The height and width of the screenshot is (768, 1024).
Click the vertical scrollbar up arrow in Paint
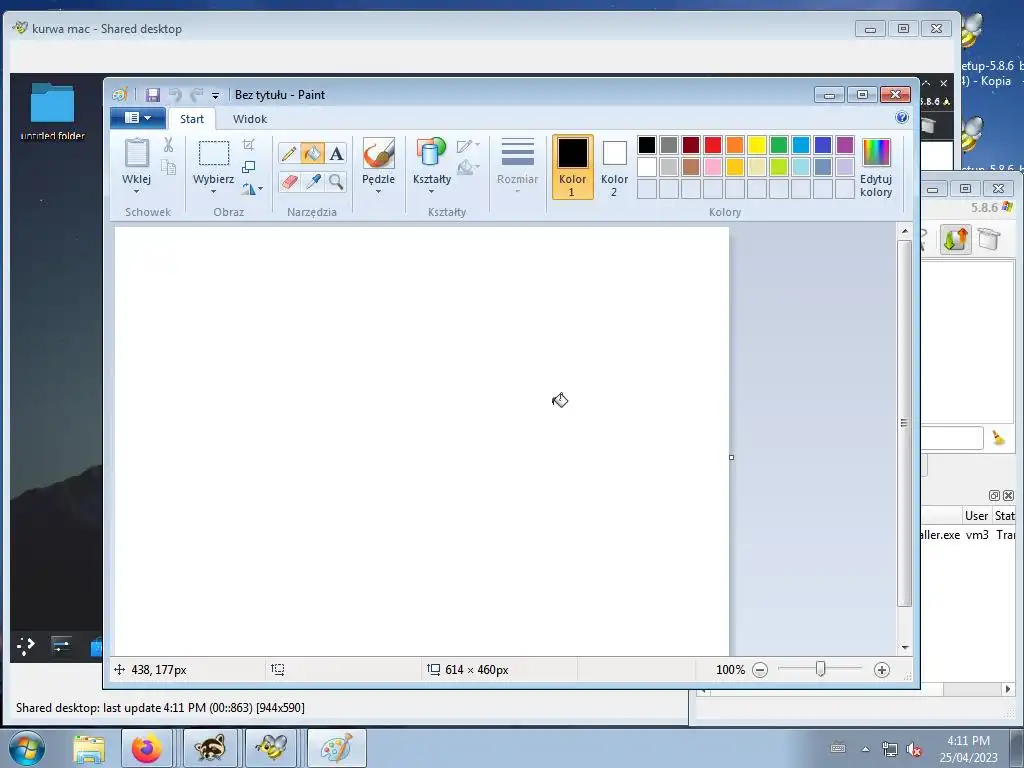pyautogui.click(x=904, y=231)
